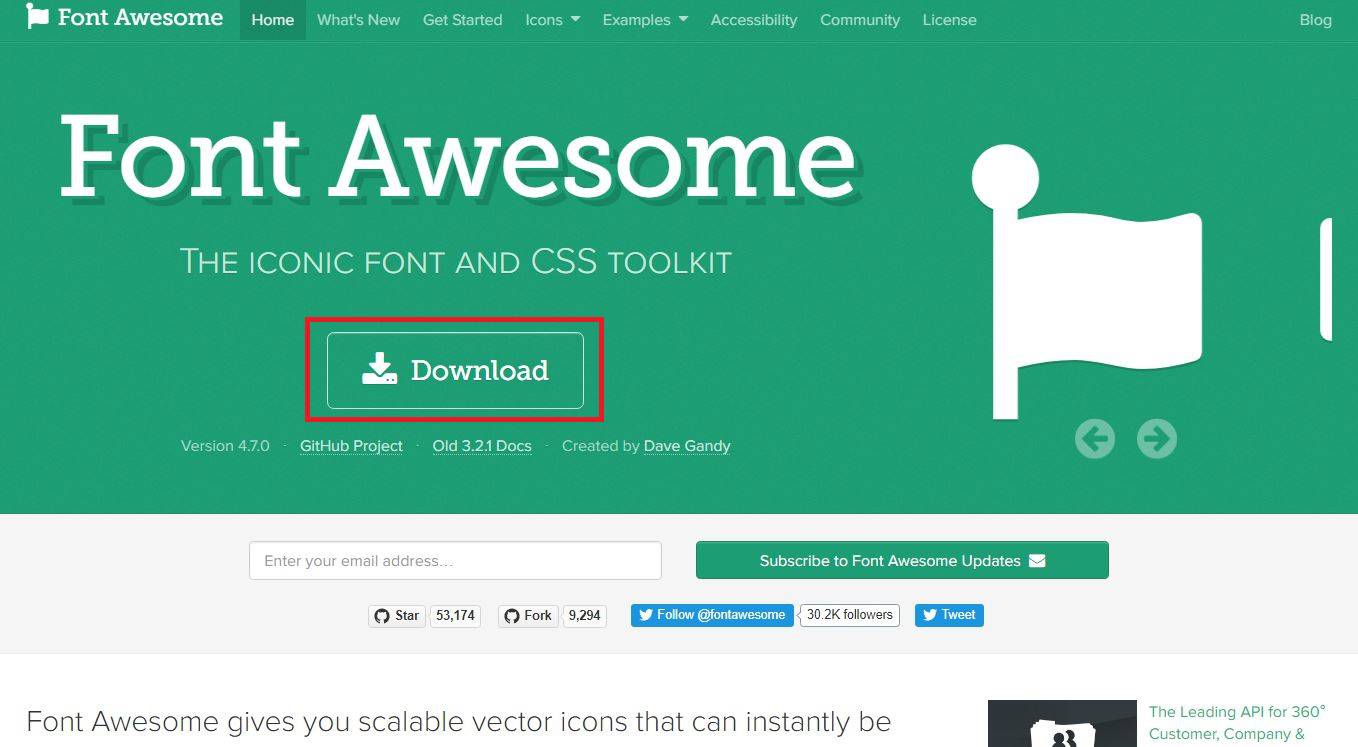Expand the Examples dropdown menu
The height and width of the screenshot is (747, 1358).
click(x=645, y=20)
